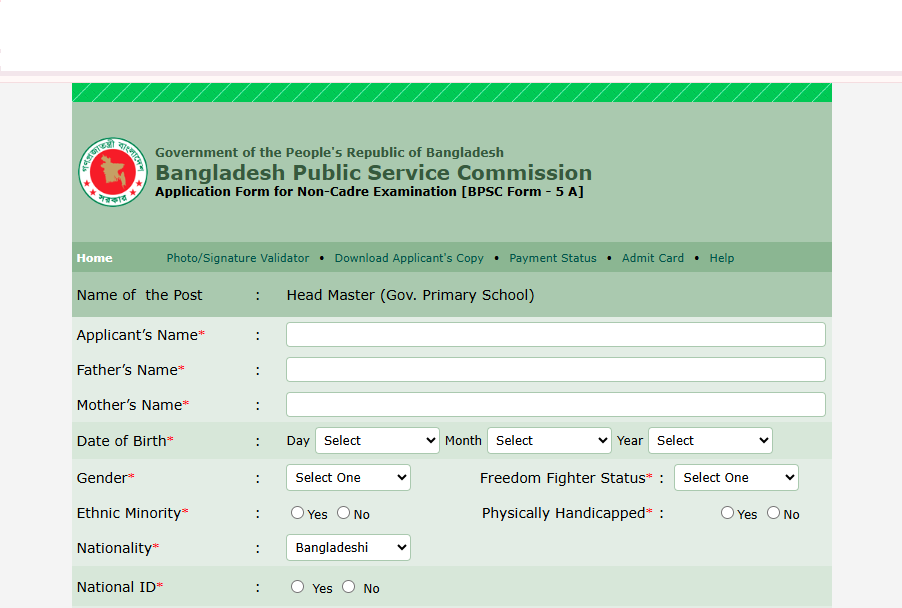The image size is (902, 608).
Task: Choose Yes for National ID
Action: pyautogui.click(x=298, y=587)
